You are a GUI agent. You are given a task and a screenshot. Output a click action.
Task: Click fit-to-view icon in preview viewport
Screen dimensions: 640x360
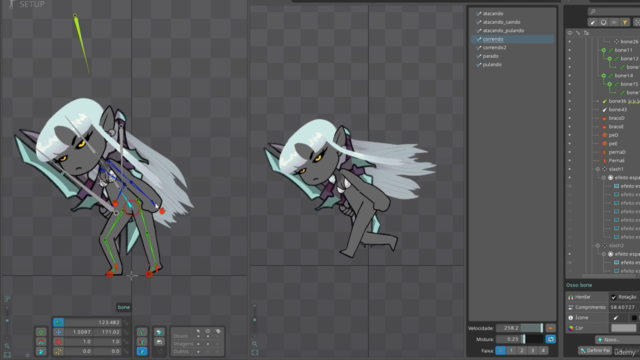click(255, 352)
